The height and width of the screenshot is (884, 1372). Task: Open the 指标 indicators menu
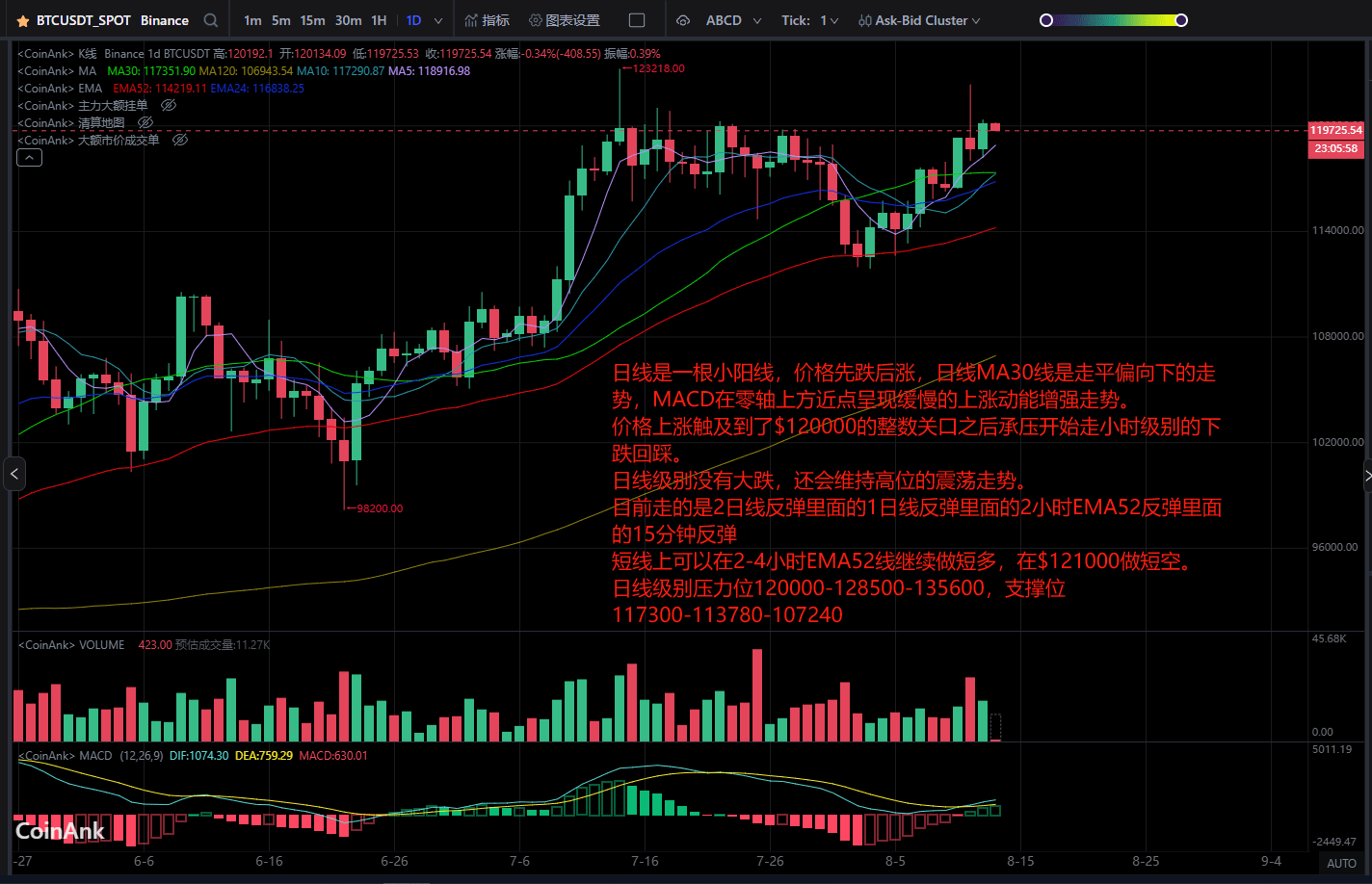(487, 20)
